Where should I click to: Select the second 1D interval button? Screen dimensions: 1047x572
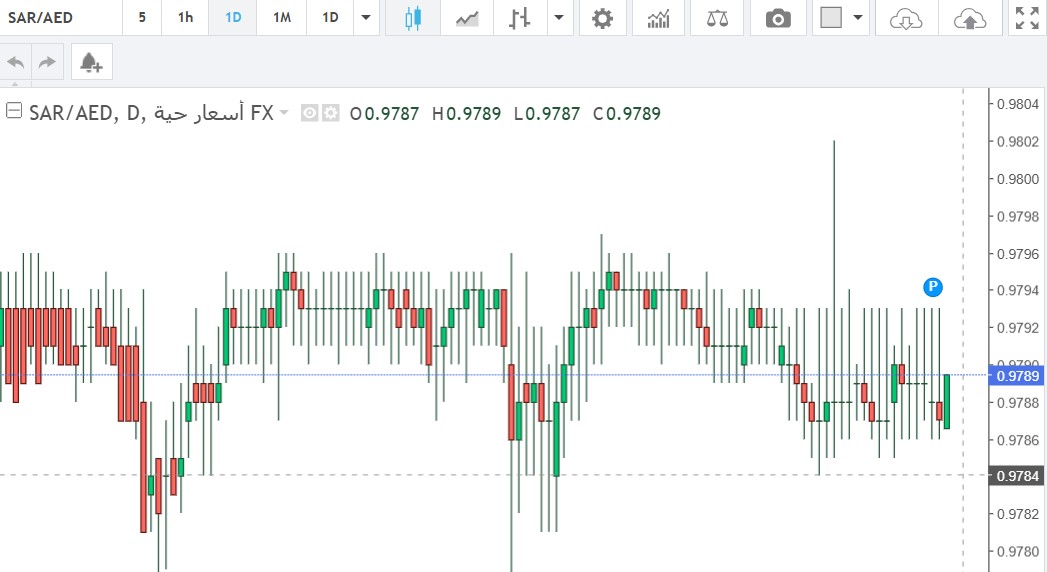330,17
